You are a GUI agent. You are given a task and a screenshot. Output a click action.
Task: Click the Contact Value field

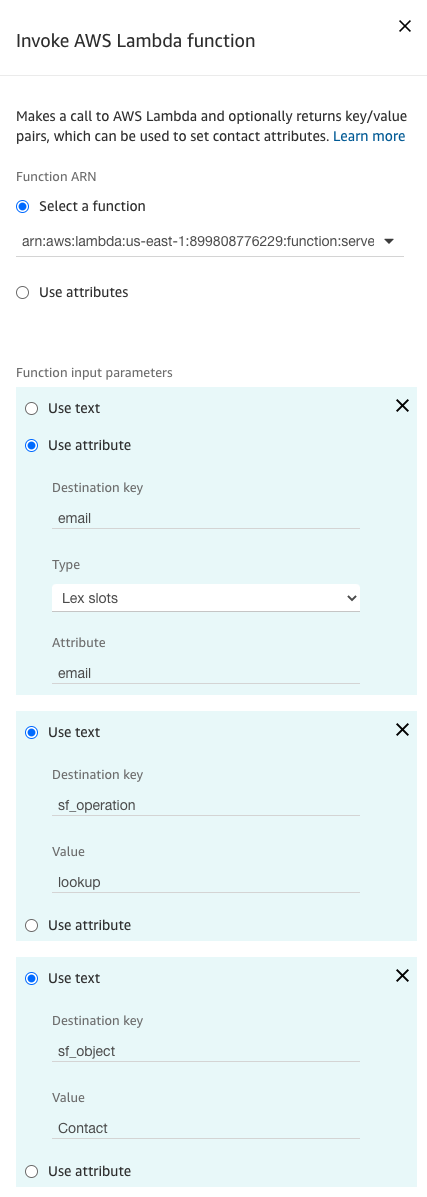click(205, 1128)
